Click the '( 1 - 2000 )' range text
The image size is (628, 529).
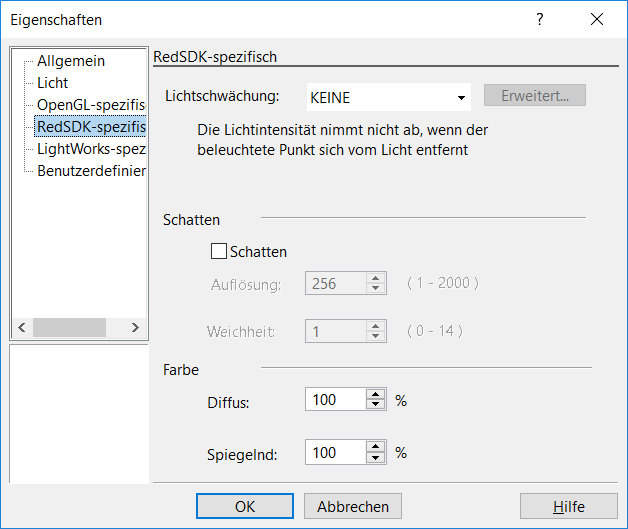pos(443,283)
